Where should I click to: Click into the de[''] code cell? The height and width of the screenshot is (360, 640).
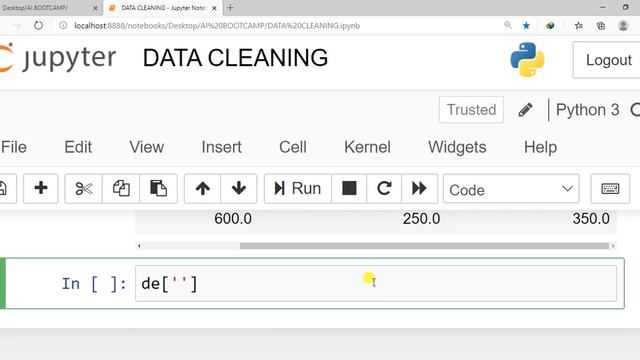point(376,283)
